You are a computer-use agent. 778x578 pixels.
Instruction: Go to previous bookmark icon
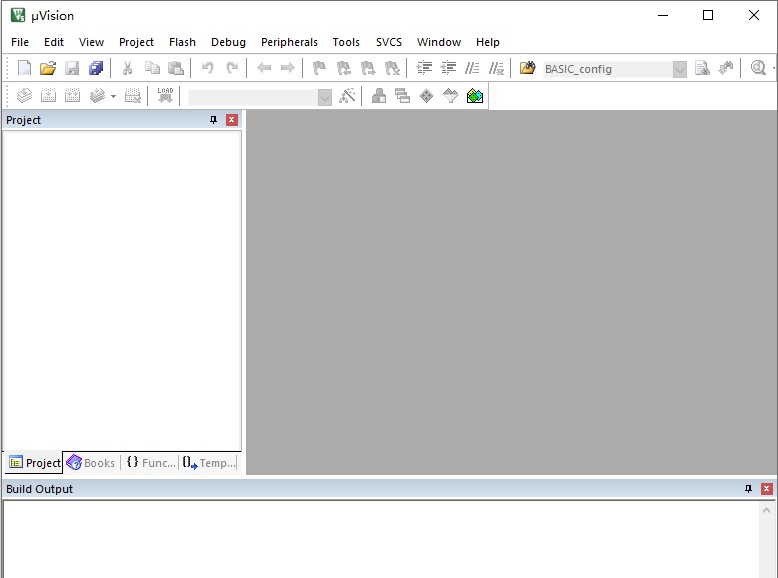(x=343, y=68)
